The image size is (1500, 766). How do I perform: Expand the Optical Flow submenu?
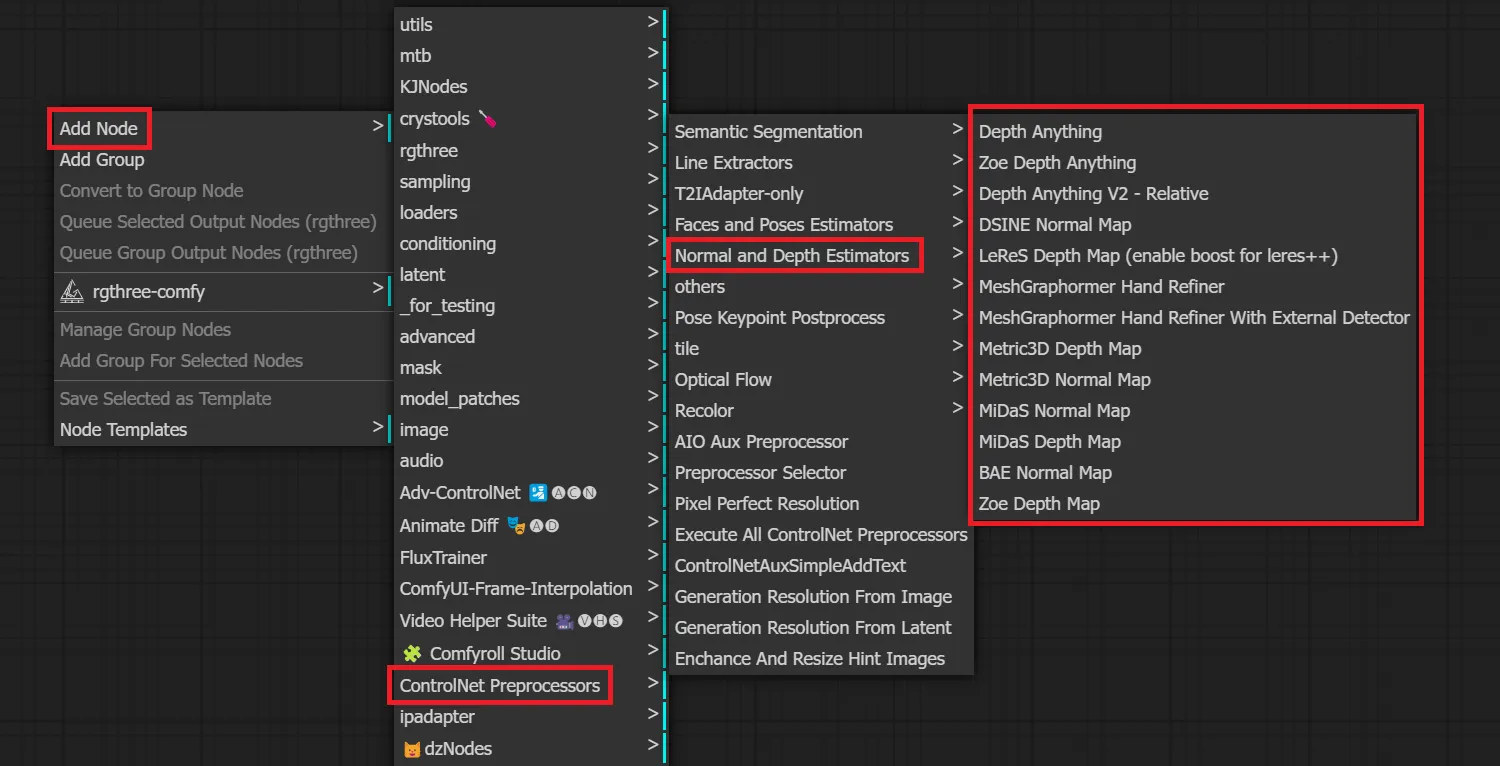click(820, 379)
